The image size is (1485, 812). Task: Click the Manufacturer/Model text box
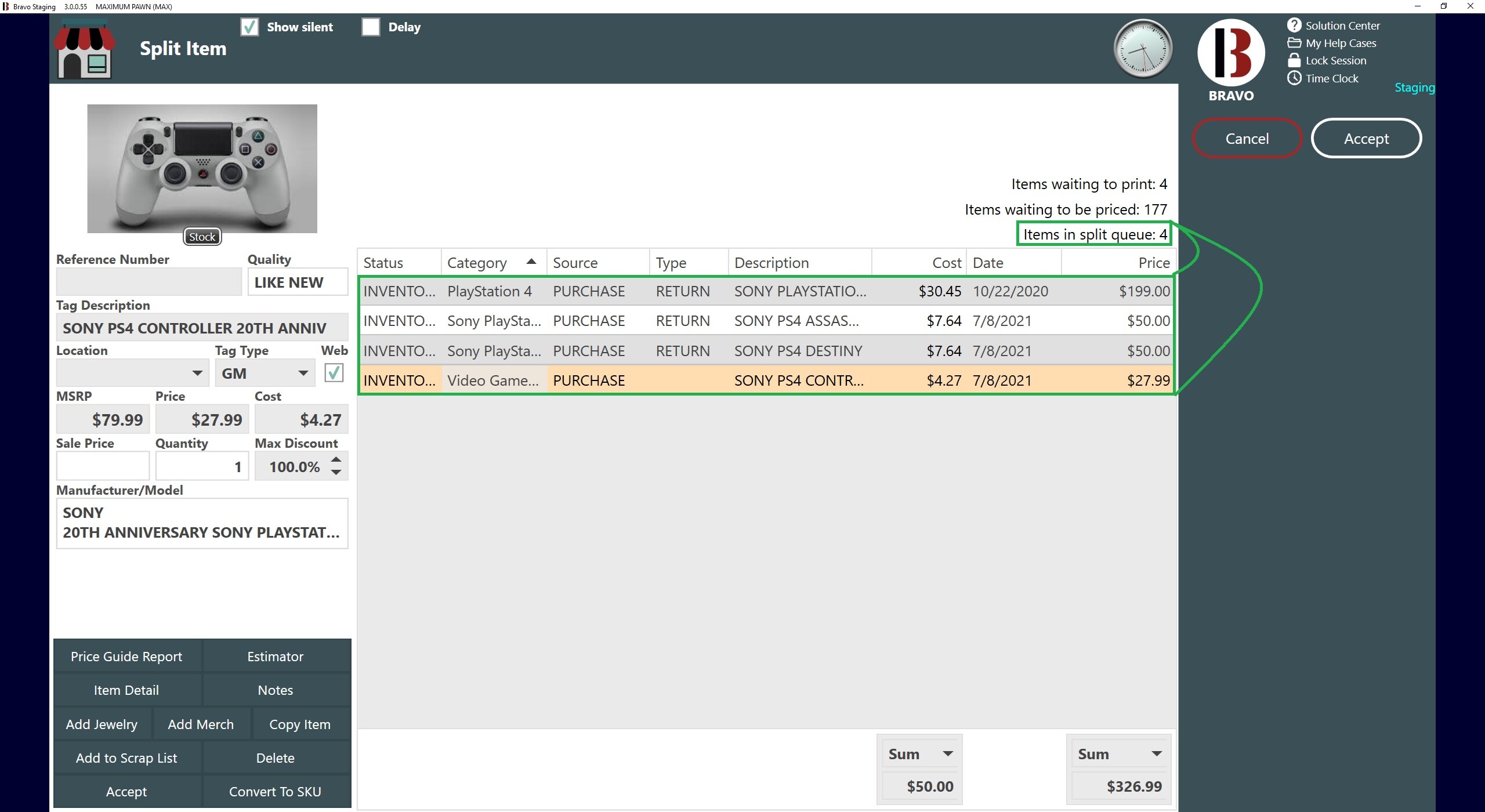pyautogui.click(x=202, y=523)
